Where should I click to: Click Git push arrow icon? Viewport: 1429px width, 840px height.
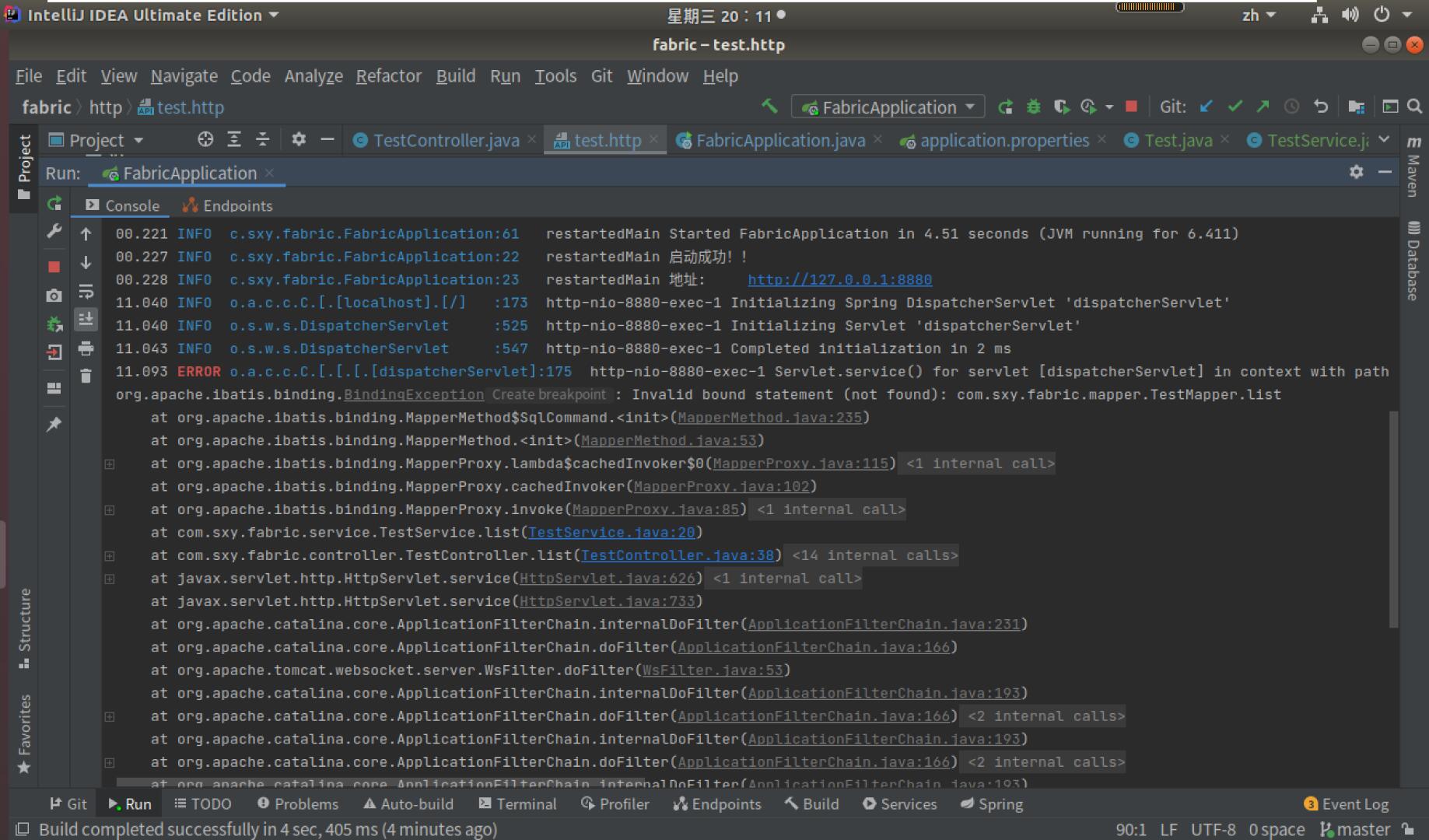pyautogui.click(x=1263, y=107)
